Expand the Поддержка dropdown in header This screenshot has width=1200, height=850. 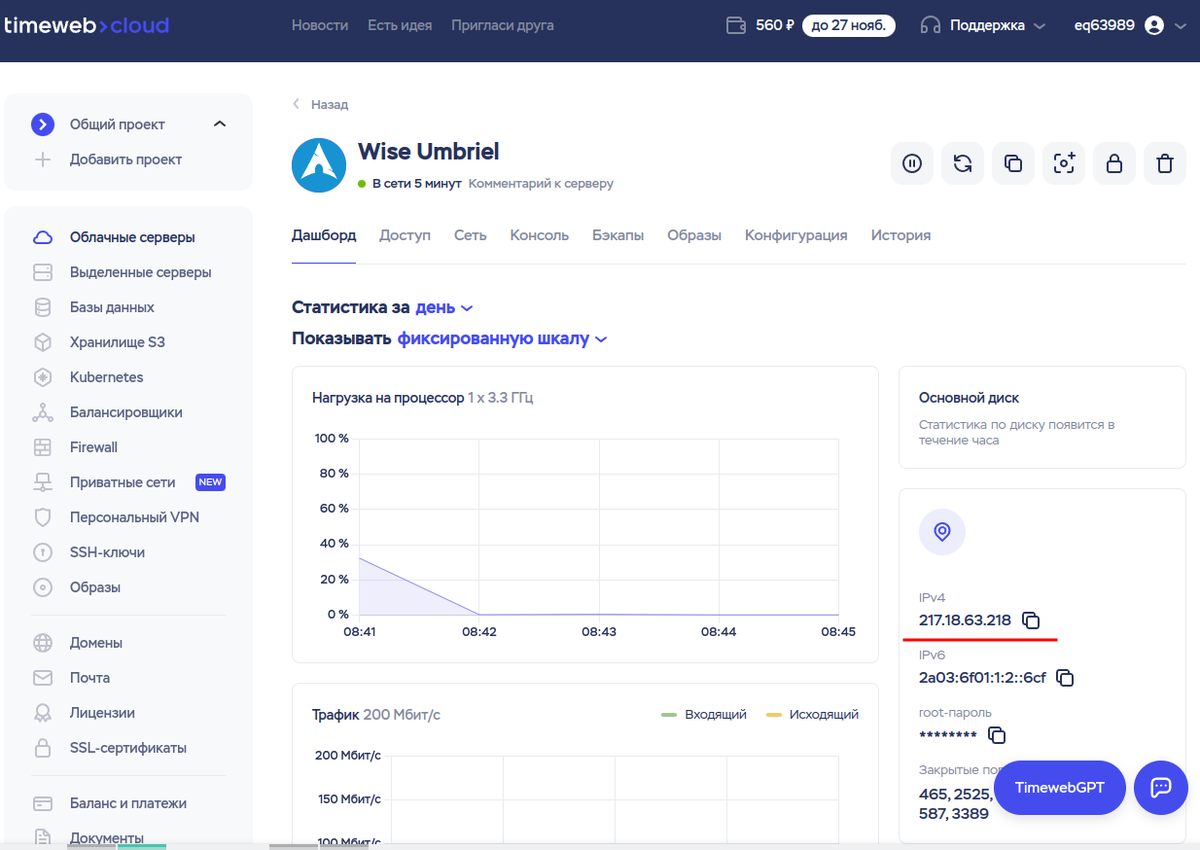pos(983,25)
